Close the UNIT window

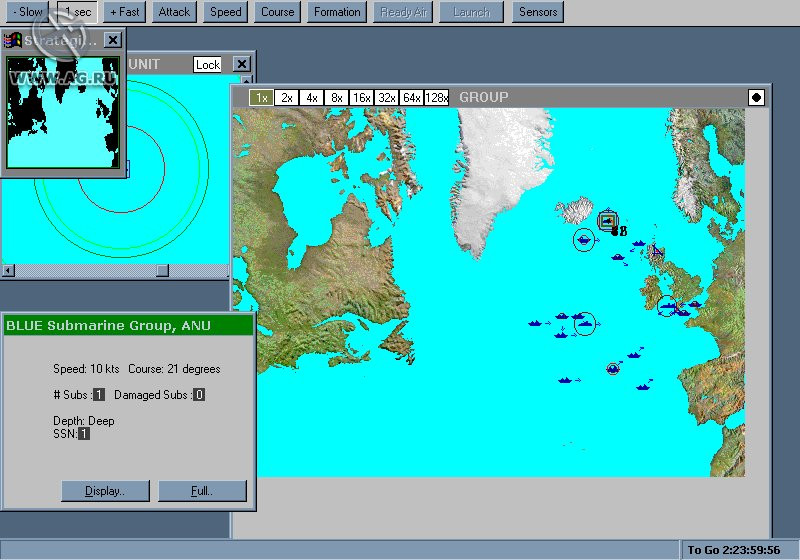click(x=241, y=64)
